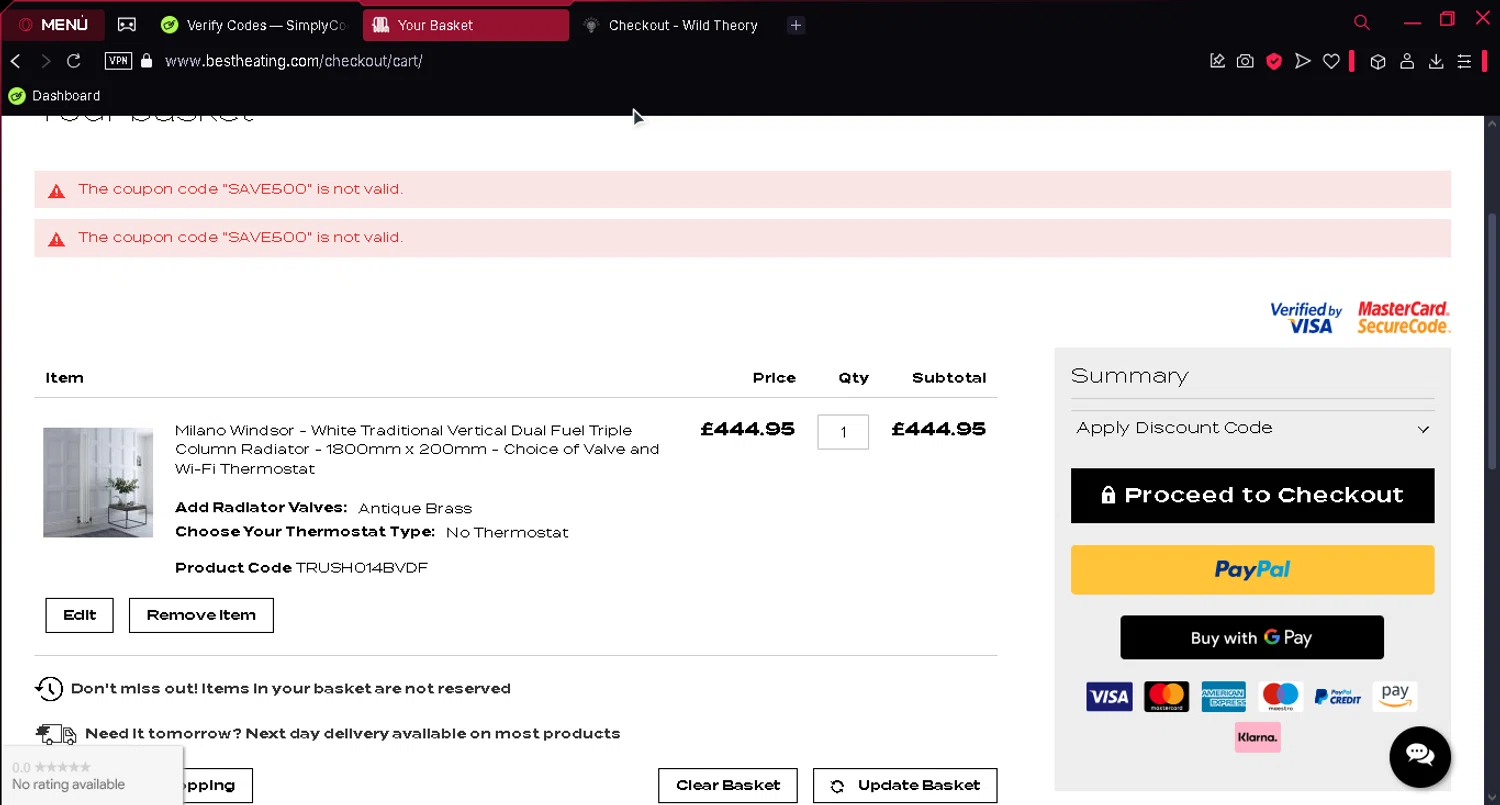Expand the Apply Discount Code section

point(1252,428)
